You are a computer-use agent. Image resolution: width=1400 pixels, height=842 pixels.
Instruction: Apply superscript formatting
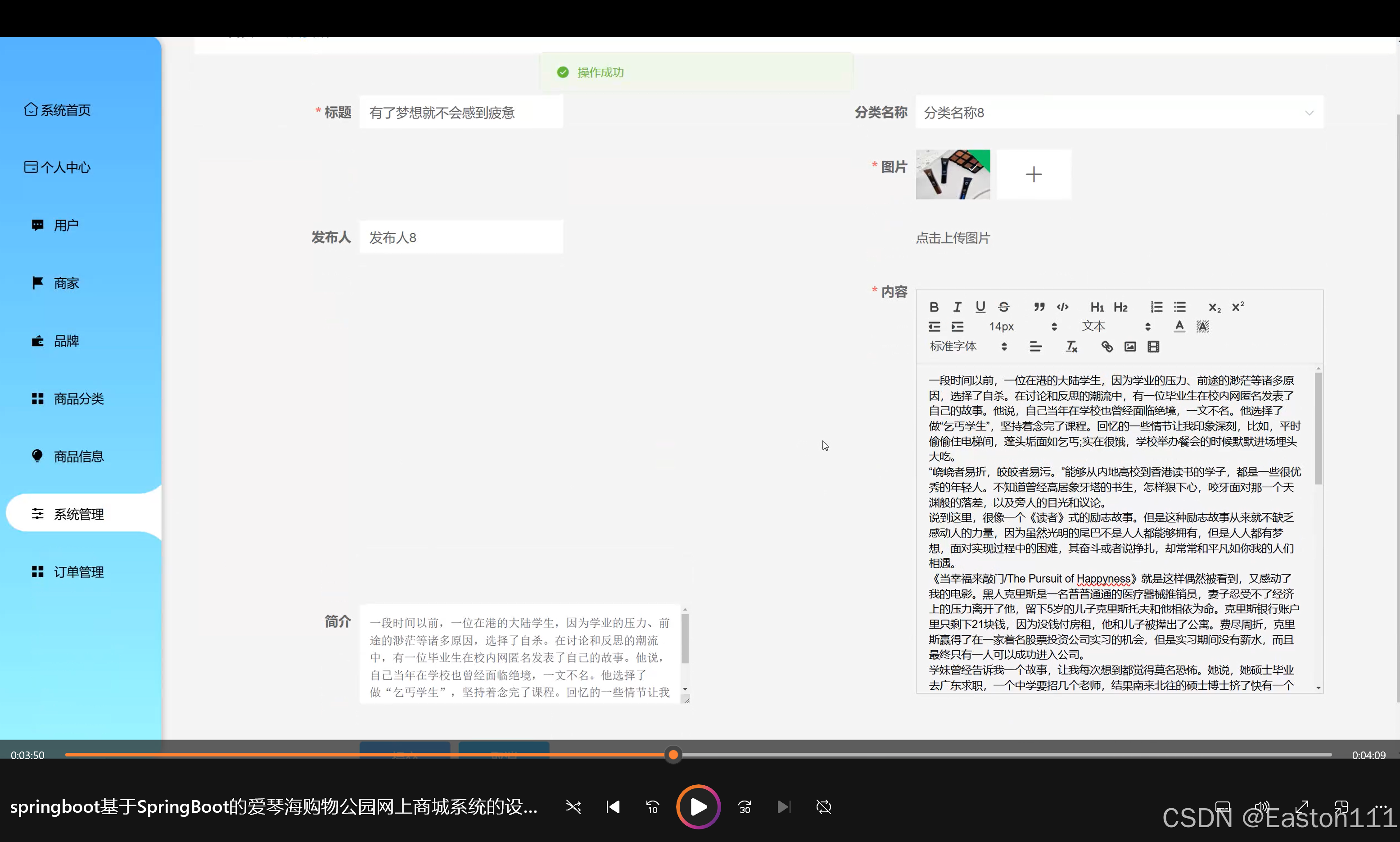coord(1238,307)
